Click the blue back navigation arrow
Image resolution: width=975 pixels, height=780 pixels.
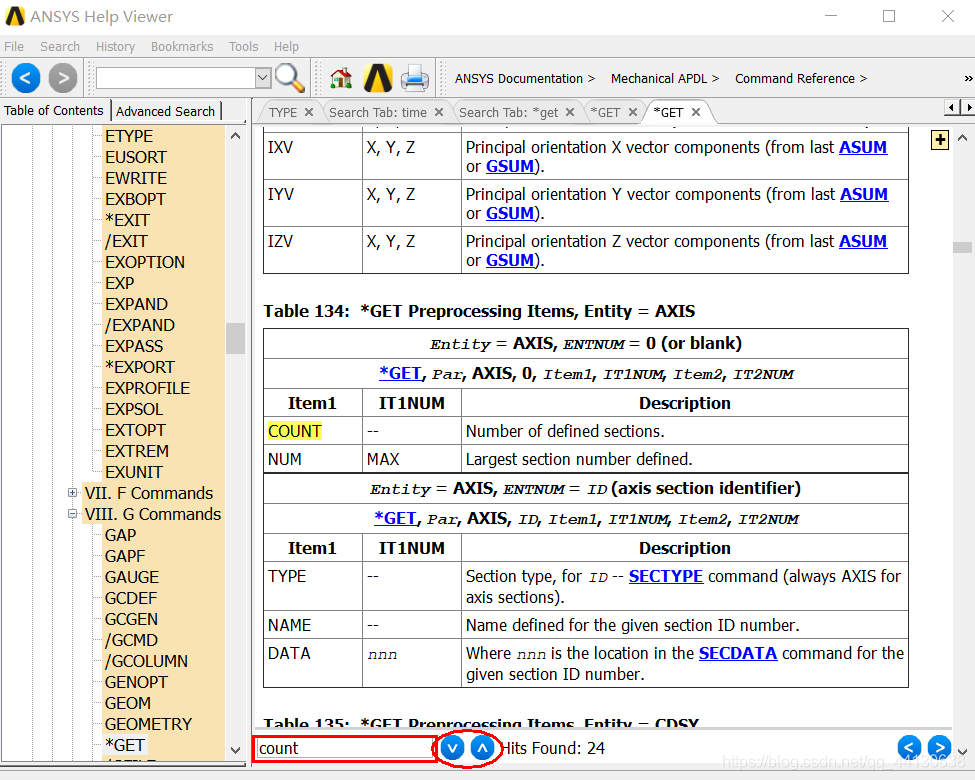(26, 77)
